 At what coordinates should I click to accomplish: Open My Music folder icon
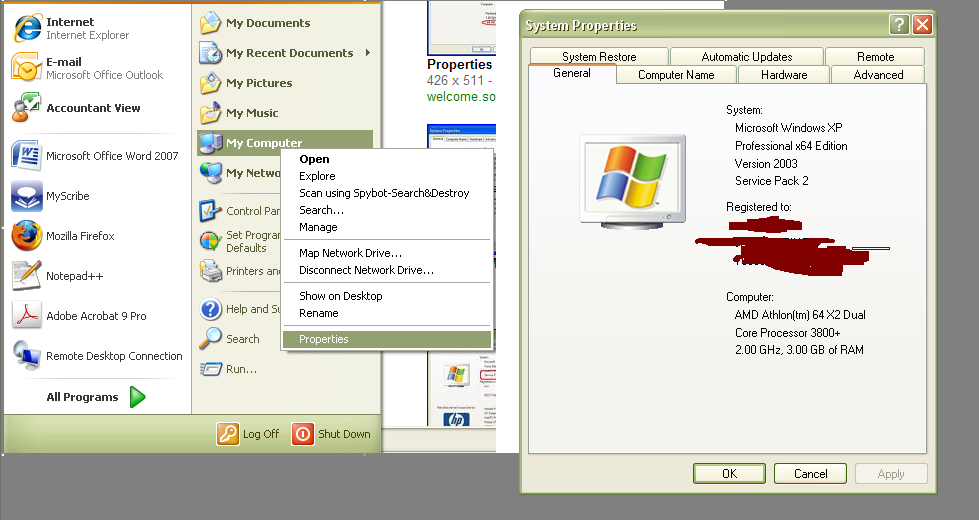tap(211, 113)
